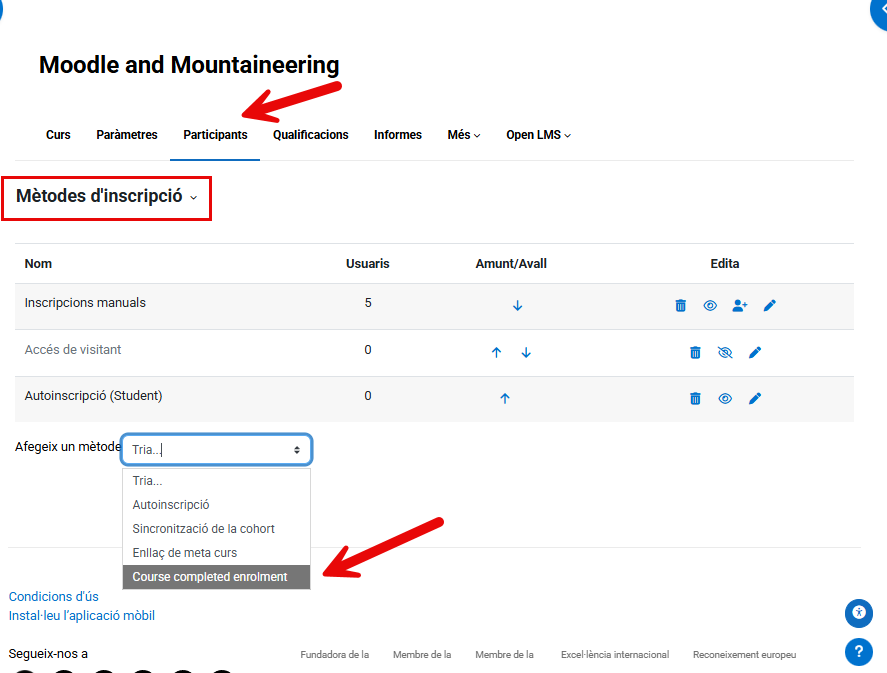Open the accessibility tools button
This screenshot has width=887, height=673.
[858, 612]
